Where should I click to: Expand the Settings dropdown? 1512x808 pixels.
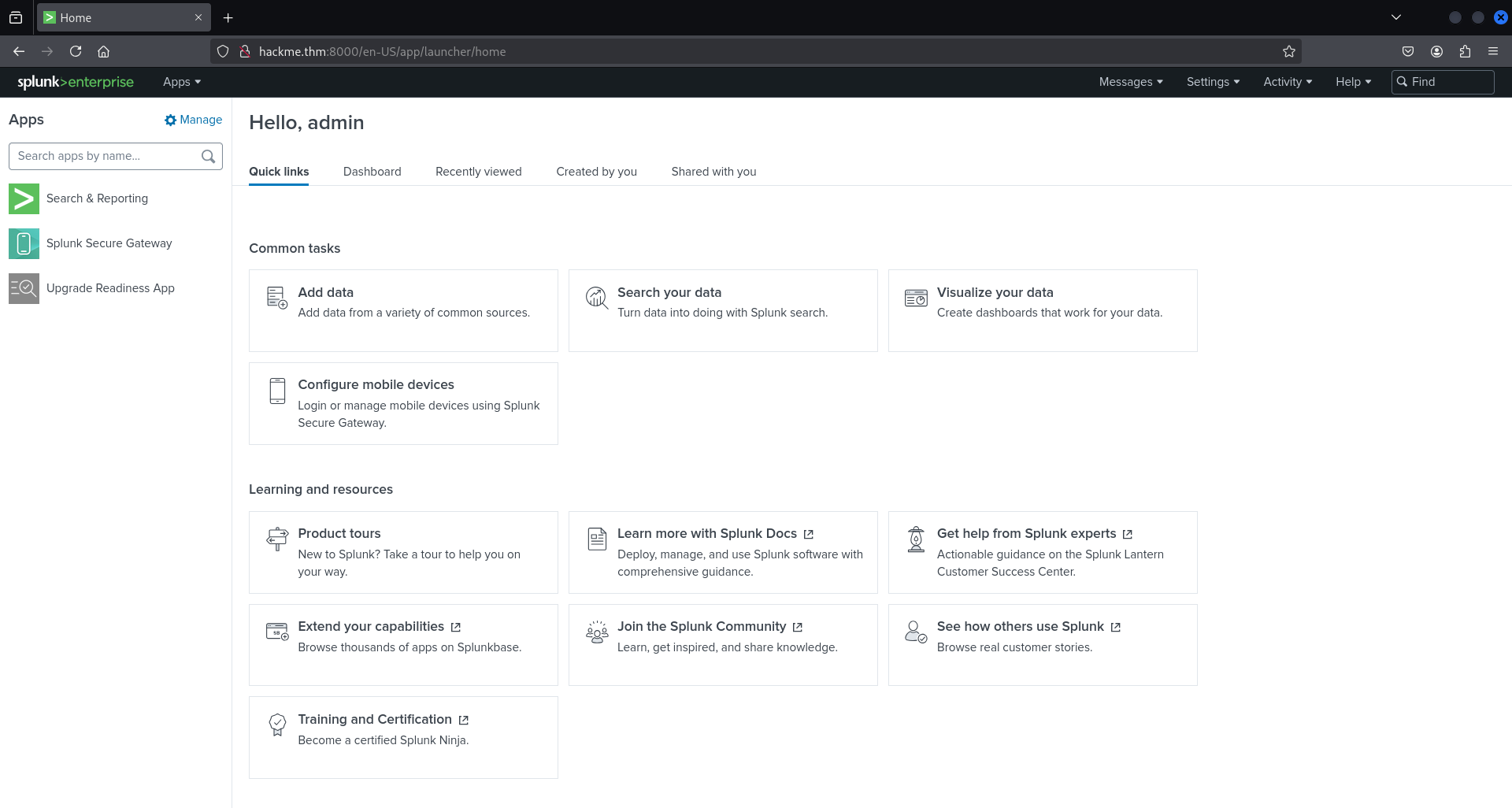click(1213, 82)
